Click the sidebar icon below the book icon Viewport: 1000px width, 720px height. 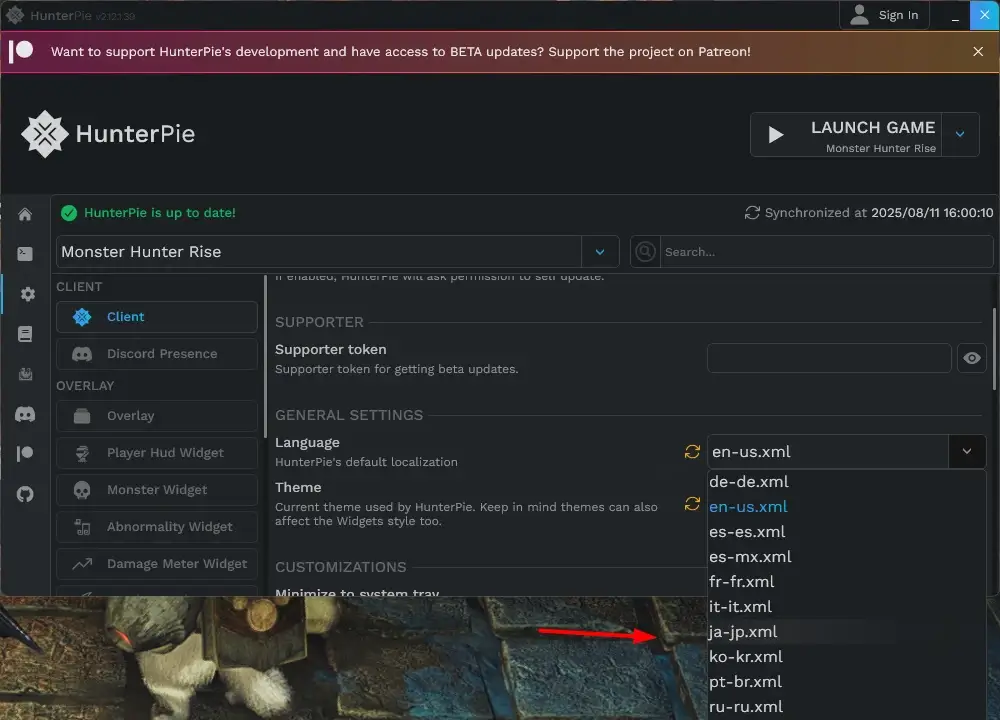click(x=26, y=374)
